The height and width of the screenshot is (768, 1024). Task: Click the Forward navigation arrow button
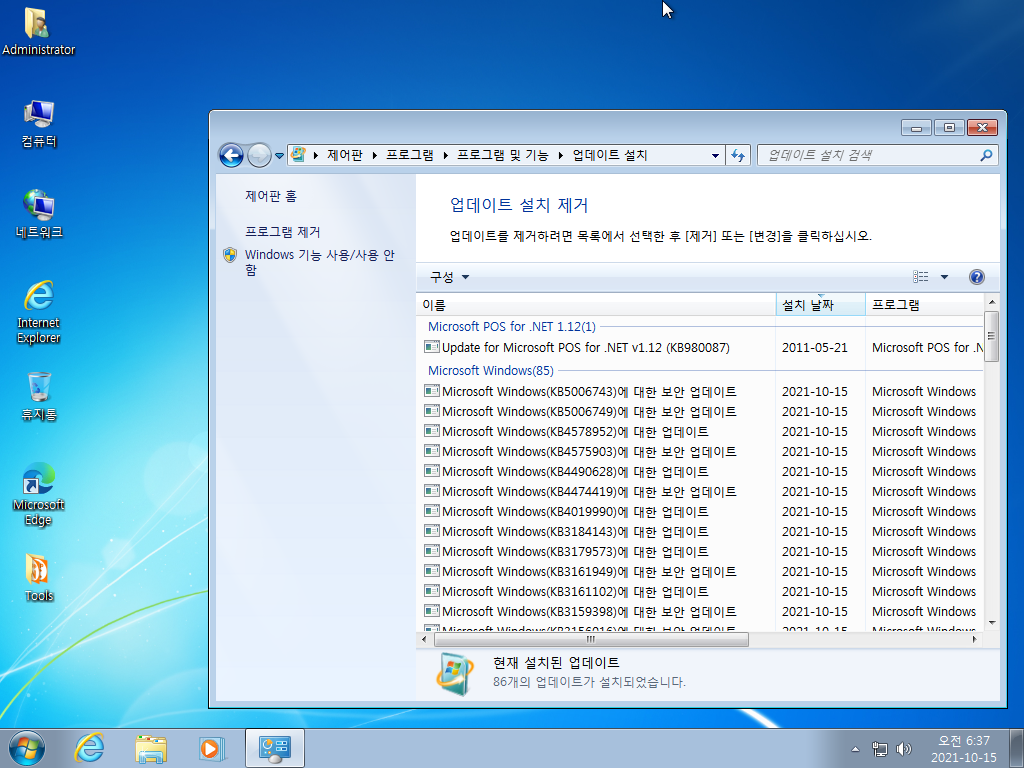pos(259,155)
